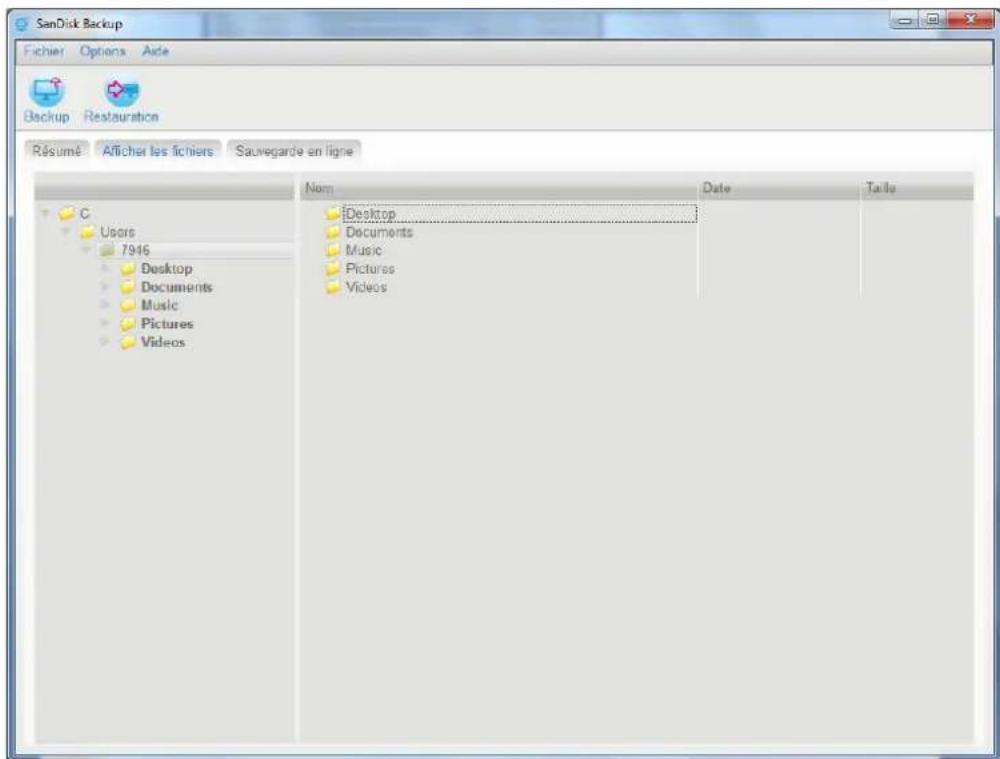The height and width of the screenshot is (759, 1000).
Task: Select Documents name in the file list
Action: tap(379, 232)
